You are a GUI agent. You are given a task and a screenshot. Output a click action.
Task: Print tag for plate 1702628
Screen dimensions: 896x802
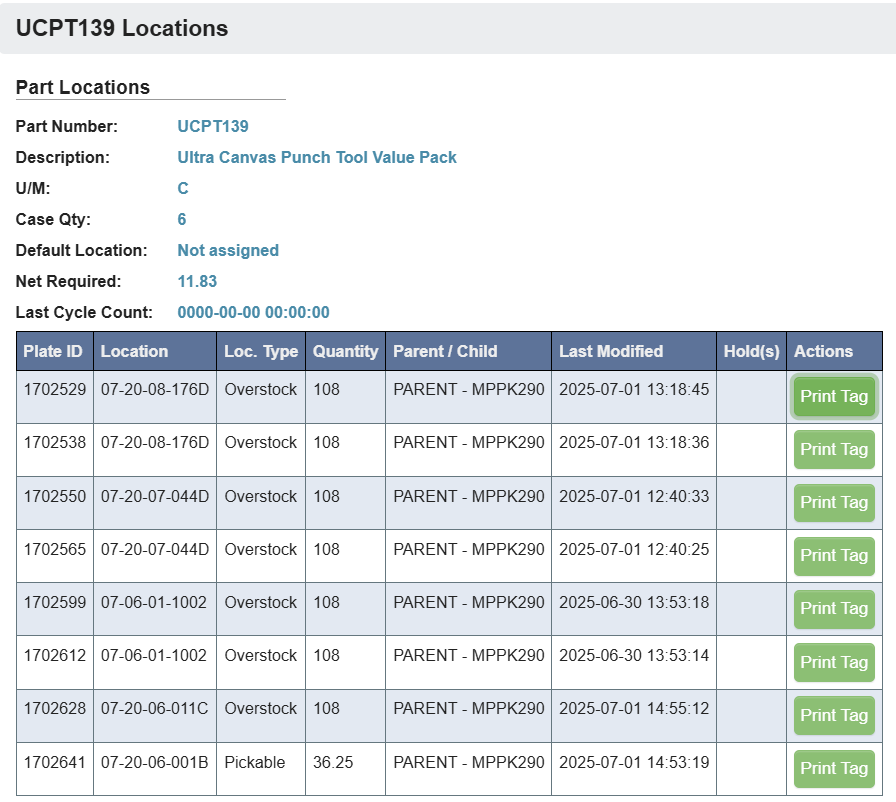[834, 715]
